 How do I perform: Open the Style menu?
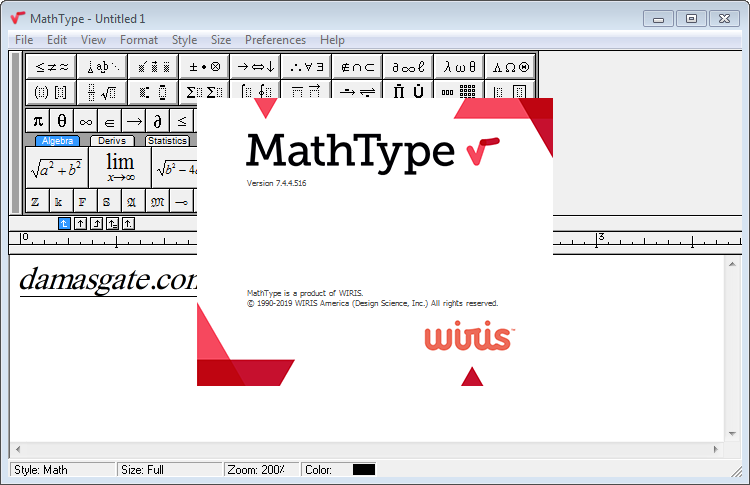[x=185, y=40]
